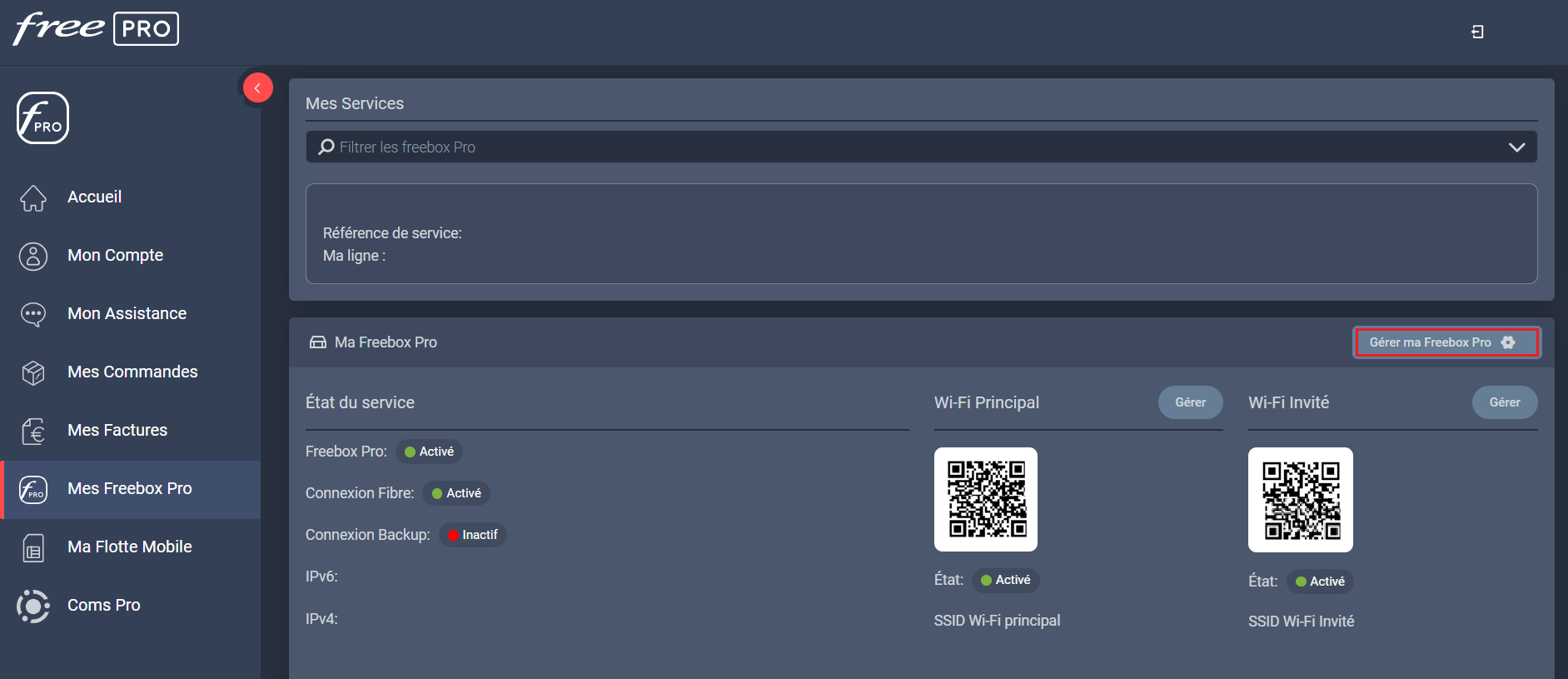Viewport: 1568px width, 679px height.
Task: Open Mes Factures euro invoice icon
Action: tap(33, 431)
